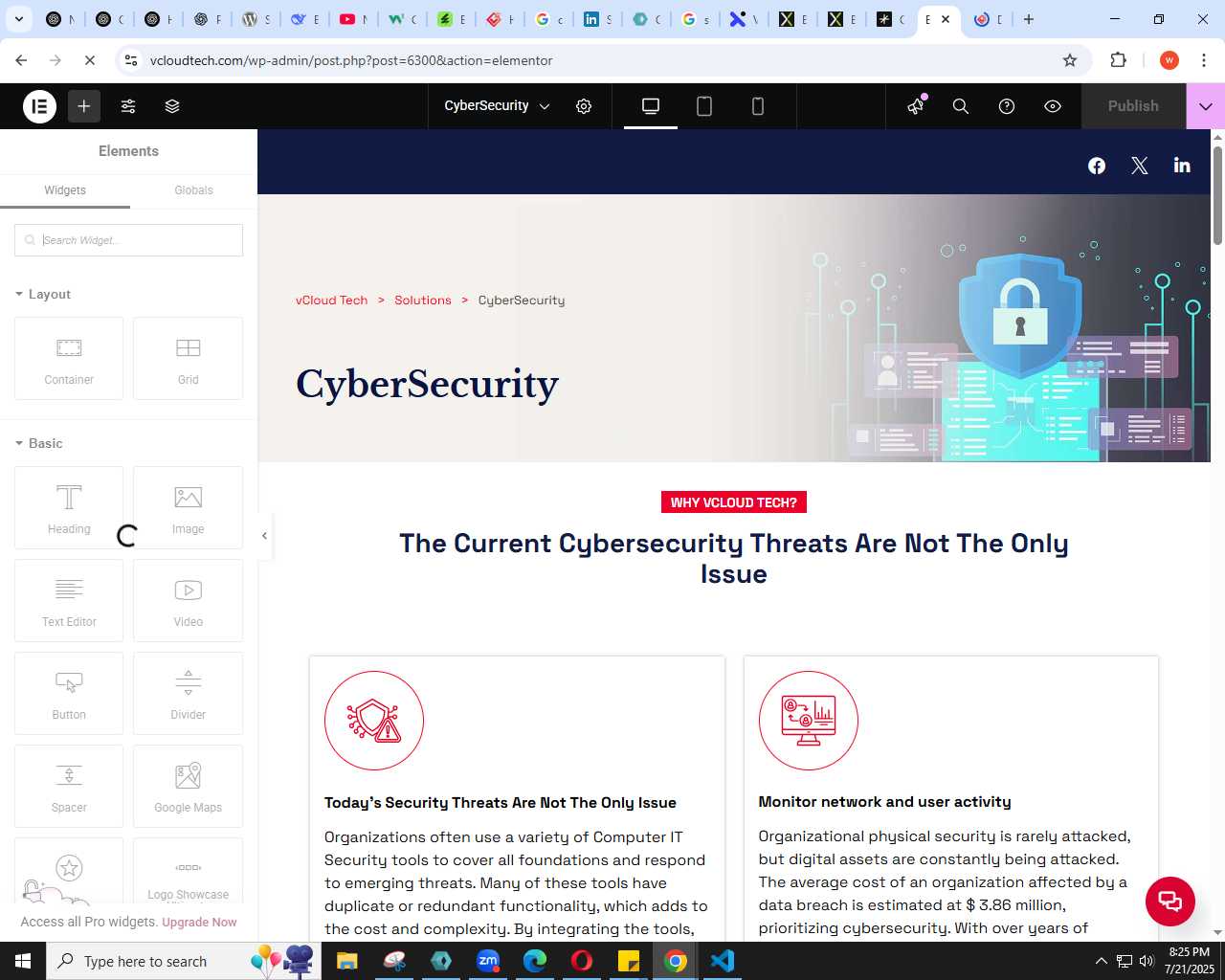This screenshot has width=1225, height=980.
Task: Click the Add Element plus icon
Action: (84, 106)
